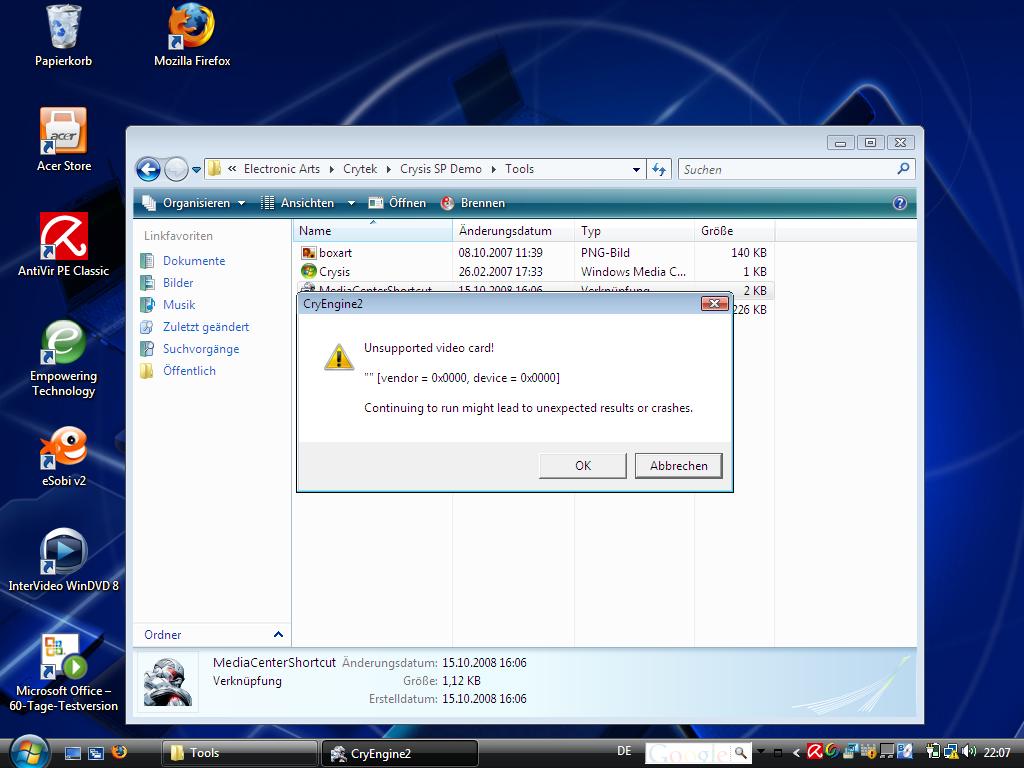The width and height of the screenshot is (1024, 768).
Task: Click the Google deskbar magnifier icon
Action: pos(741,753)
